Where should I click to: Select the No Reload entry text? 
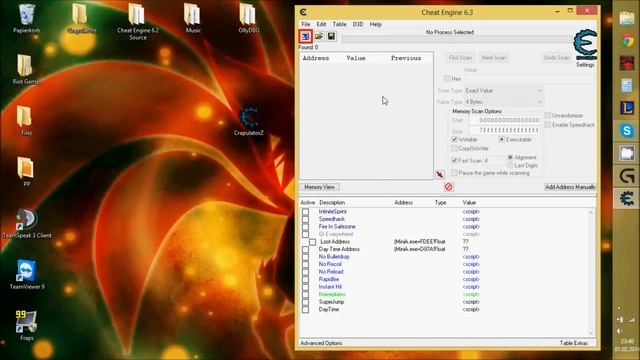point(331,272)
